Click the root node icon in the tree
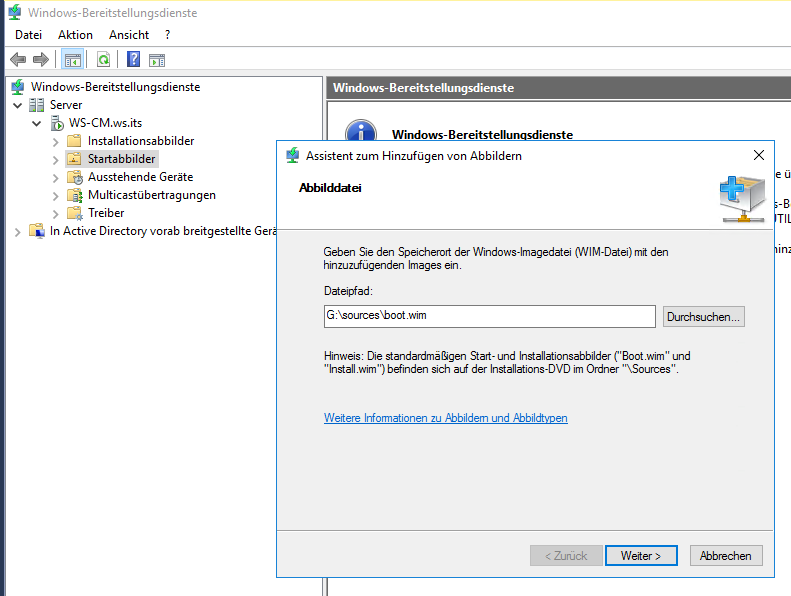The height and width of the screenshot is (596, 791). tap(18, 87)
